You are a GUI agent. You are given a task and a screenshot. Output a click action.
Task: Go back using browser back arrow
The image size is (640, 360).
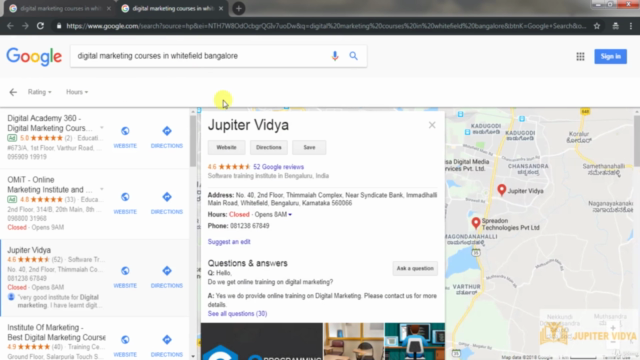[10, 26]
